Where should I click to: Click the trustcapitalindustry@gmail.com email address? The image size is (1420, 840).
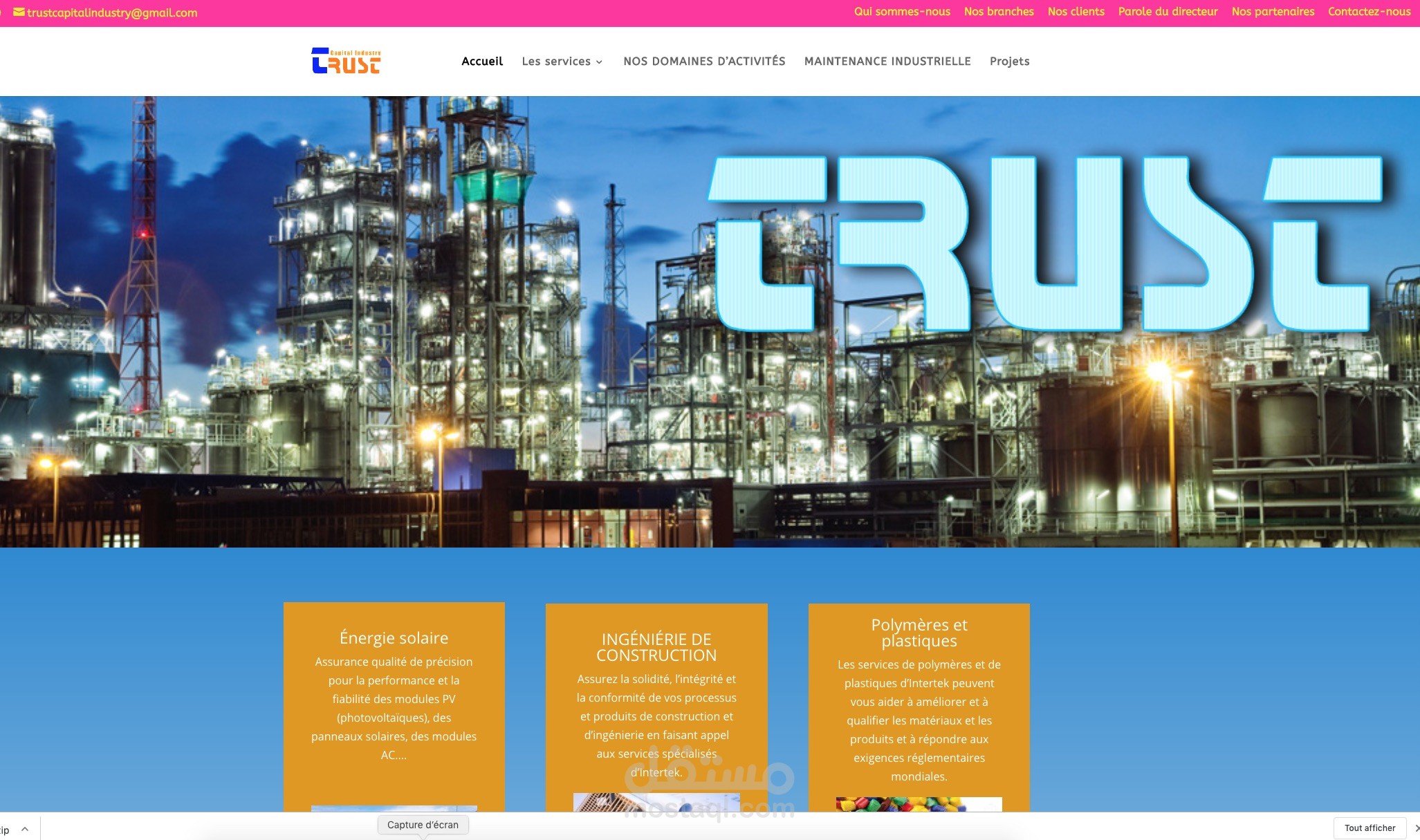pos(112,13)
